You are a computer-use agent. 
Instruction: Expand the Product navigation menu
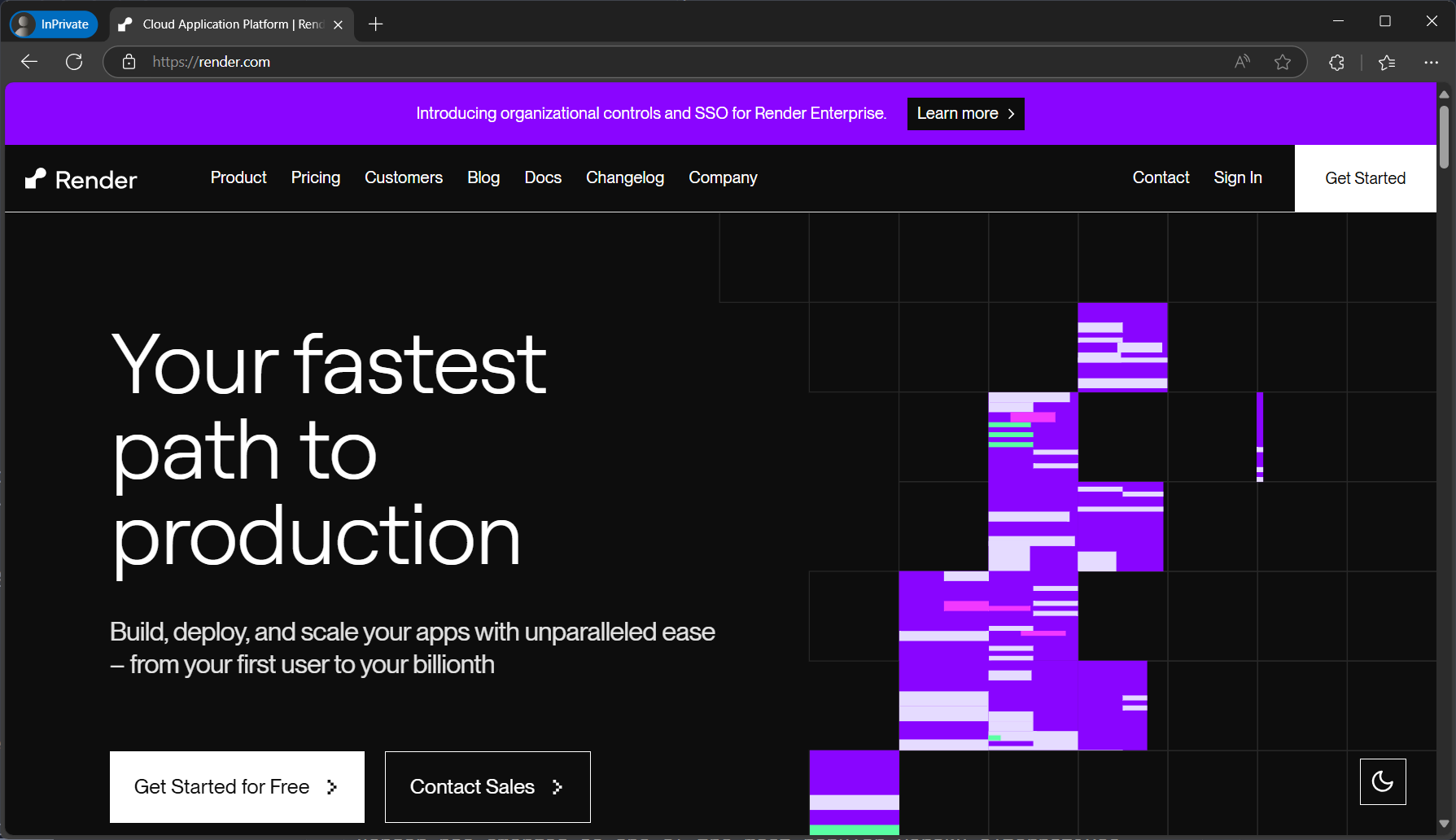238,177
